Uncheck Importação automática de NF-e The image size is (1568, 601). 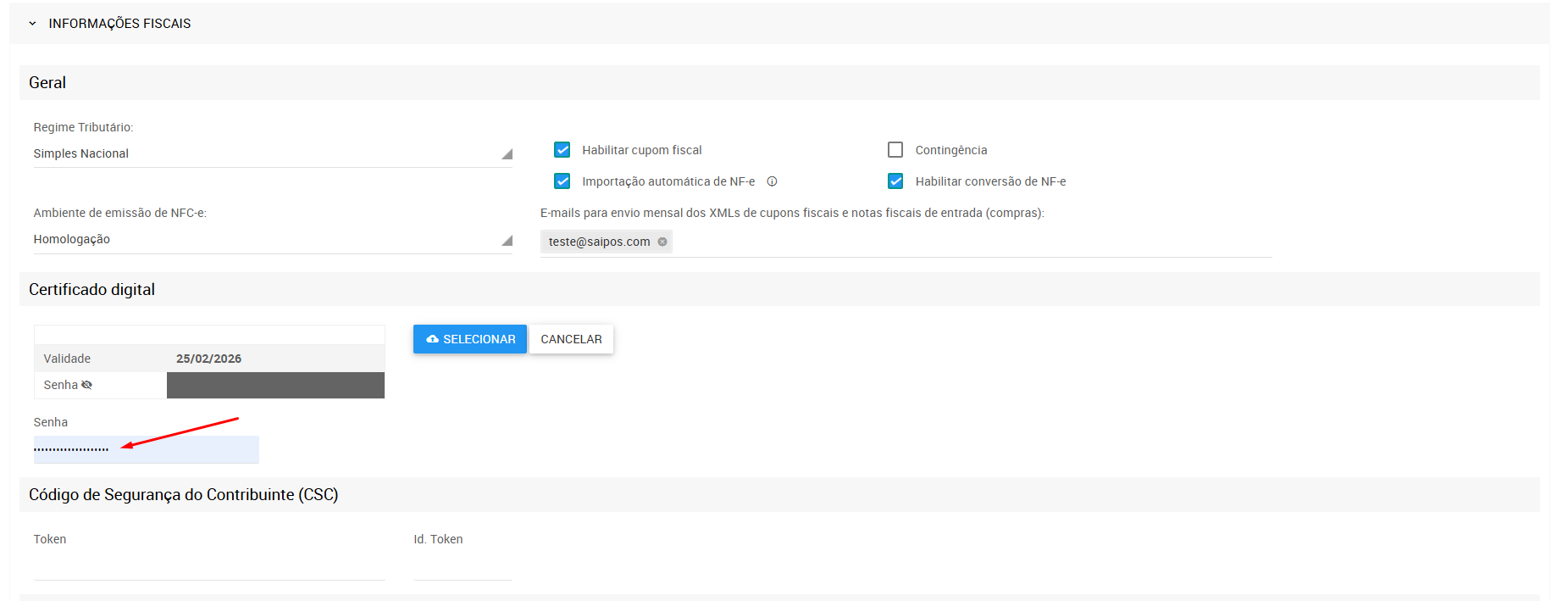click(562, 181)
